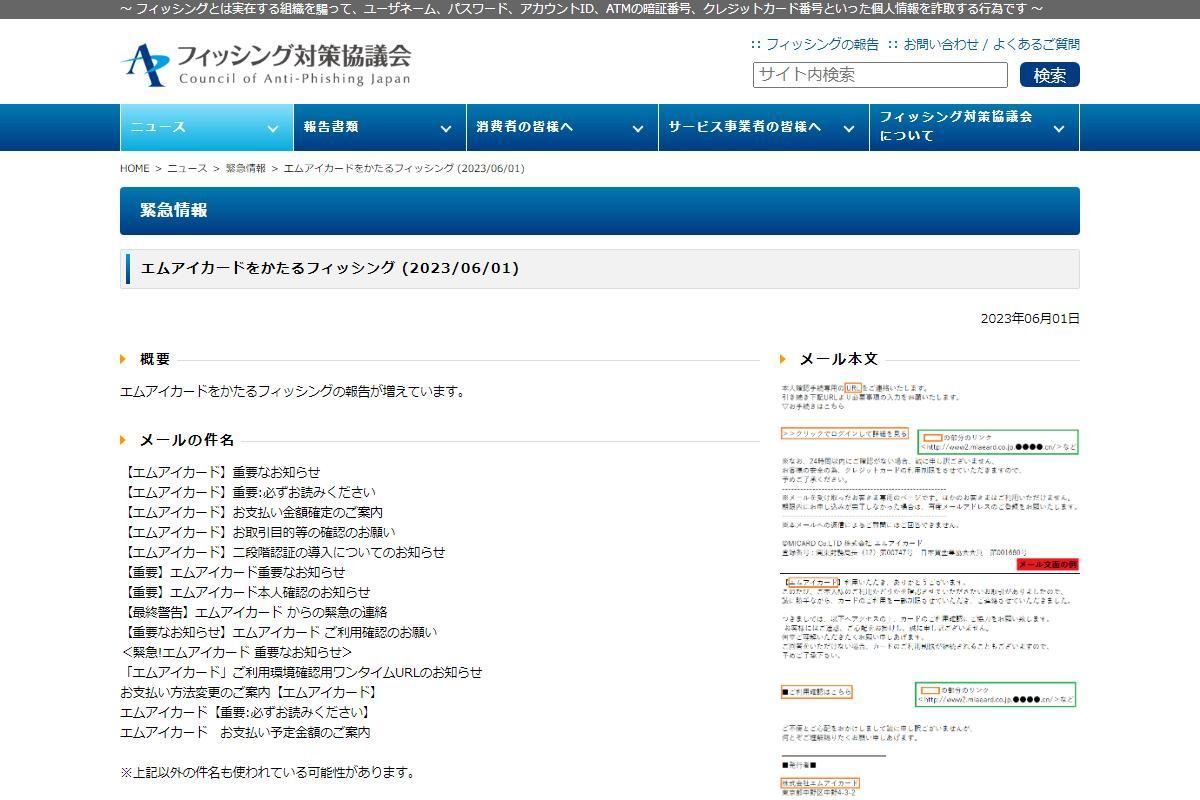Select subject line 【エムアイカード】重要なお知らせ
Viewport: 1200px width, 800px height.
coord(220,472)
